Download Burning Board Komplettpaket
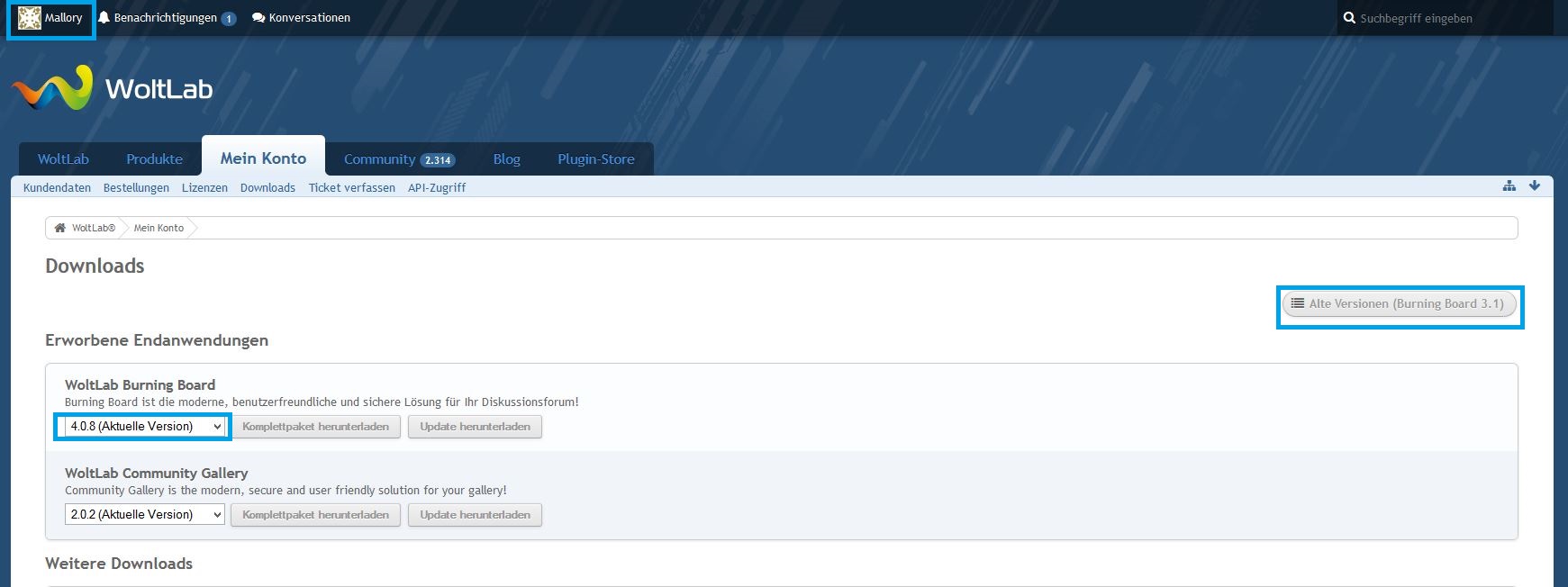Image resolution: width=1568 pixels, height=587 pixels. tap(315, 427)
